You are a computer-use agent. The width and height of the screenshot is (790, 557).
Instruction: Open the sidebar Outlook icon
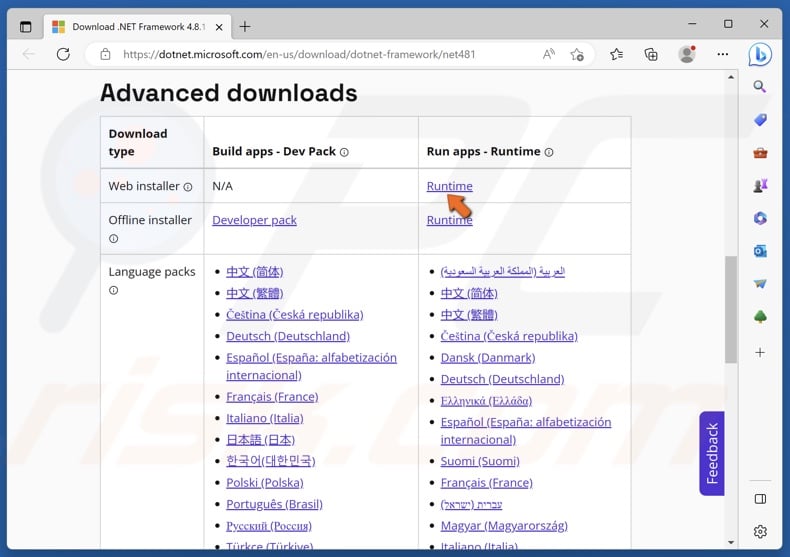tap(760, 251)
